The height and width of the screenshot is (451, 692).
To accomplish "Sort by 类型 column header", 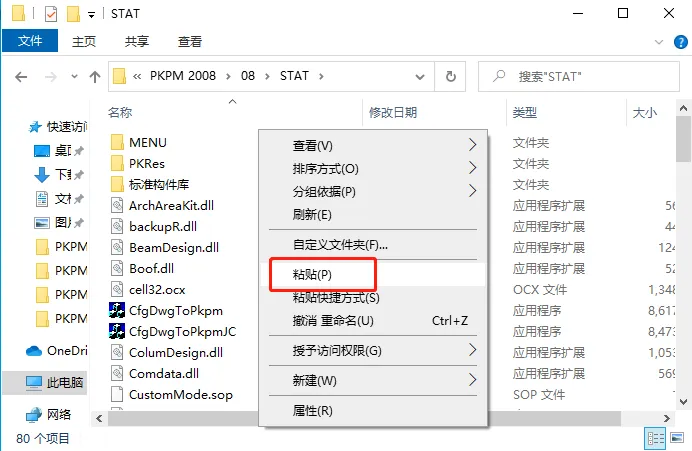I will pyautogui.click(x=524, y=113).
